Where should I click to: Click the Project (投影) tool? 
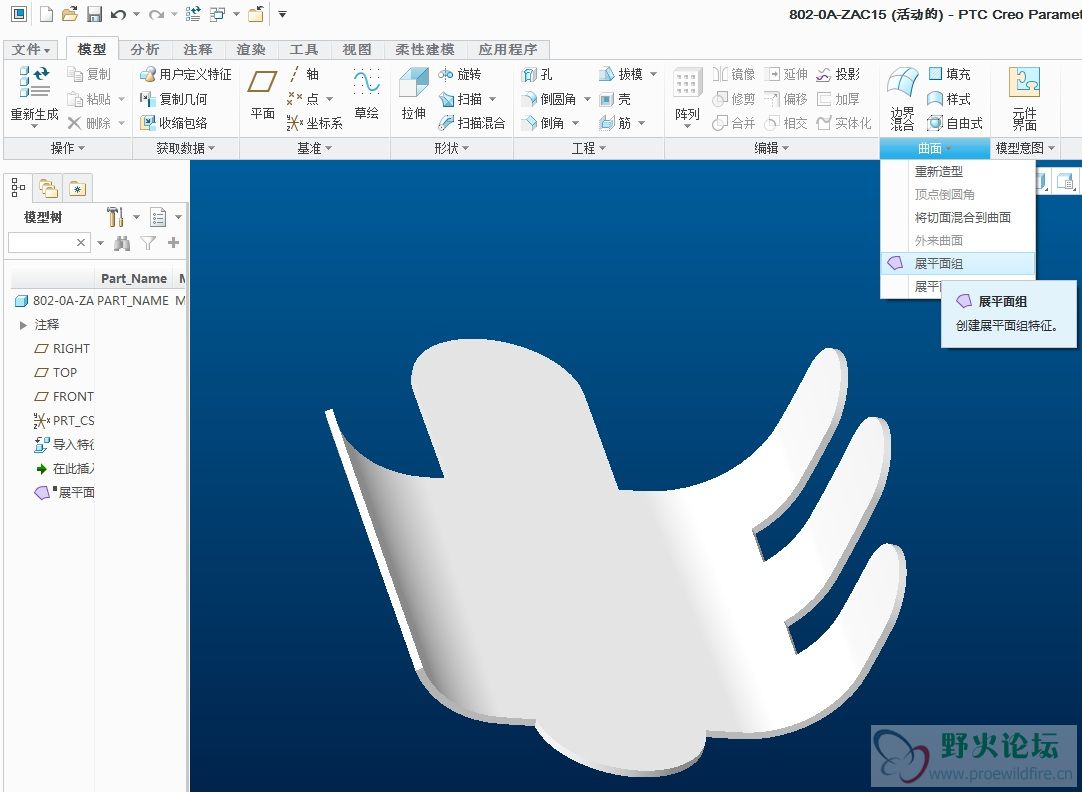pos(838,74)
